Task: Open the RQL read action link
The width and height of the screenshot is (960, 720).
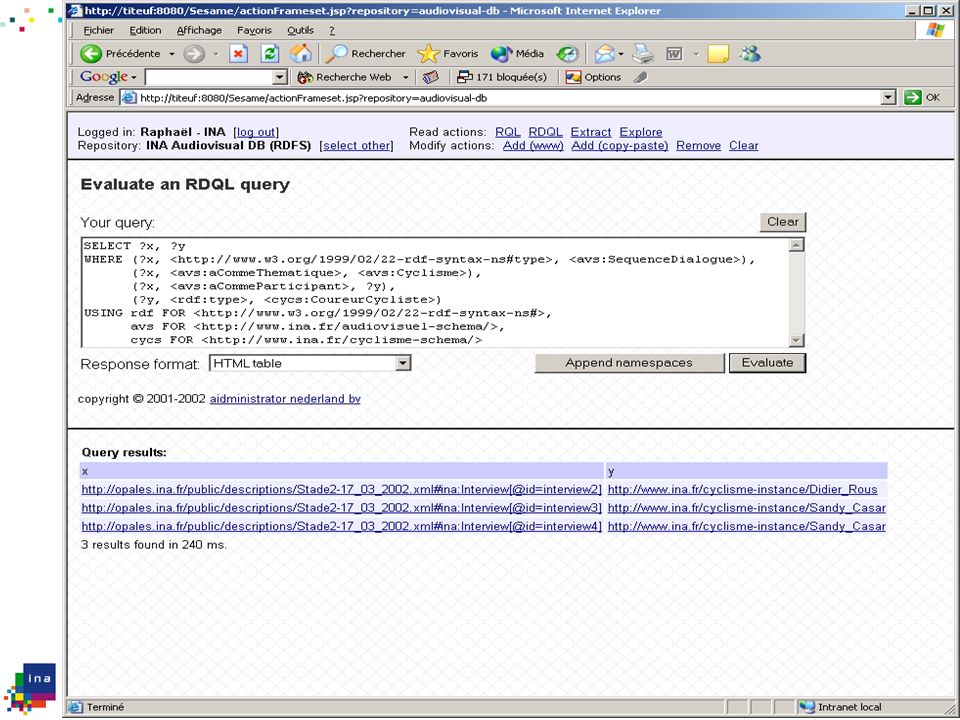Action: tap(508, 132)
